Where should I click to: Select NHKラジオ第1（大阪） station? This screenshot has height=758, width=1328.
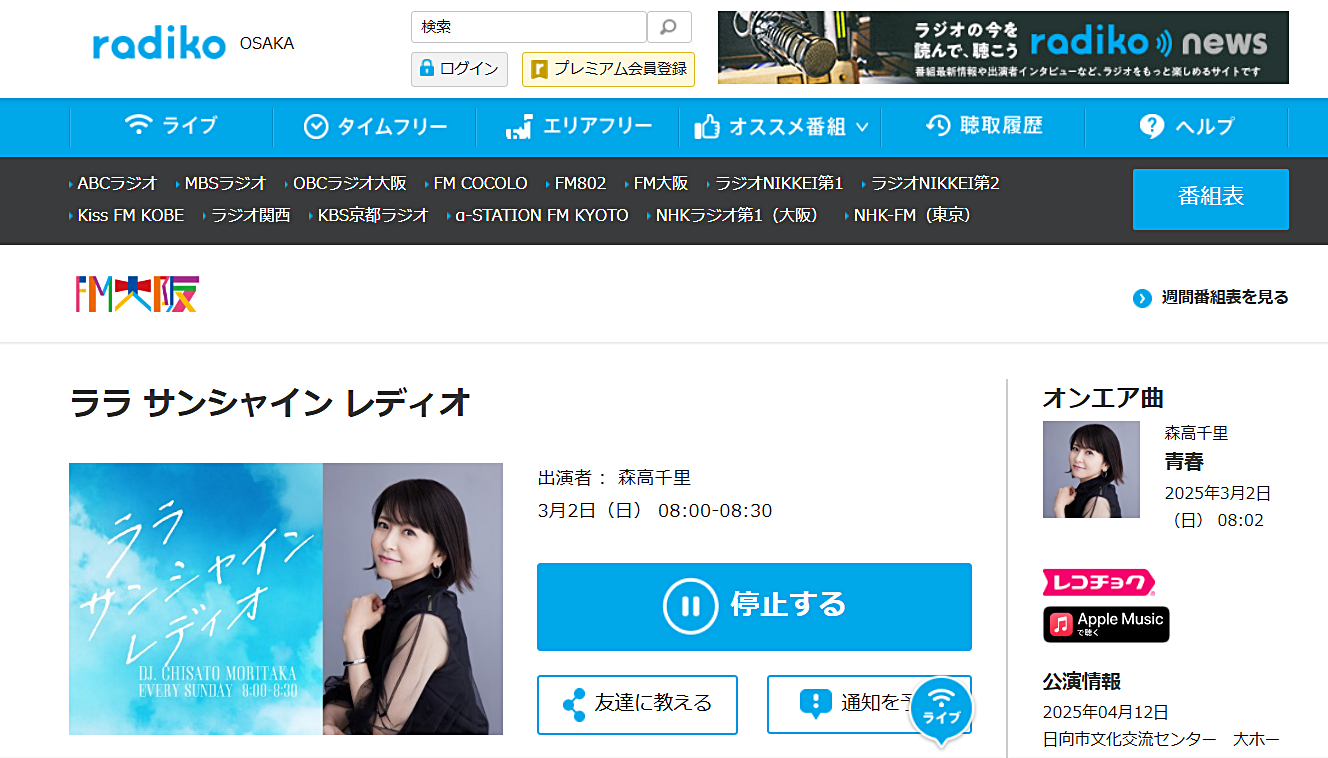[x=738, y=215]
